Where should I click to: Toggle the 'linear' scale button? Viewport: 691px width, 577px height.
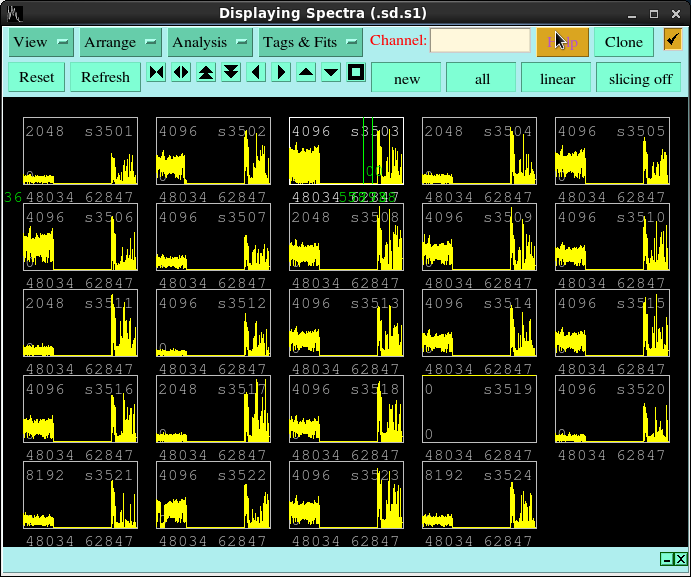(x=557, y=78)
